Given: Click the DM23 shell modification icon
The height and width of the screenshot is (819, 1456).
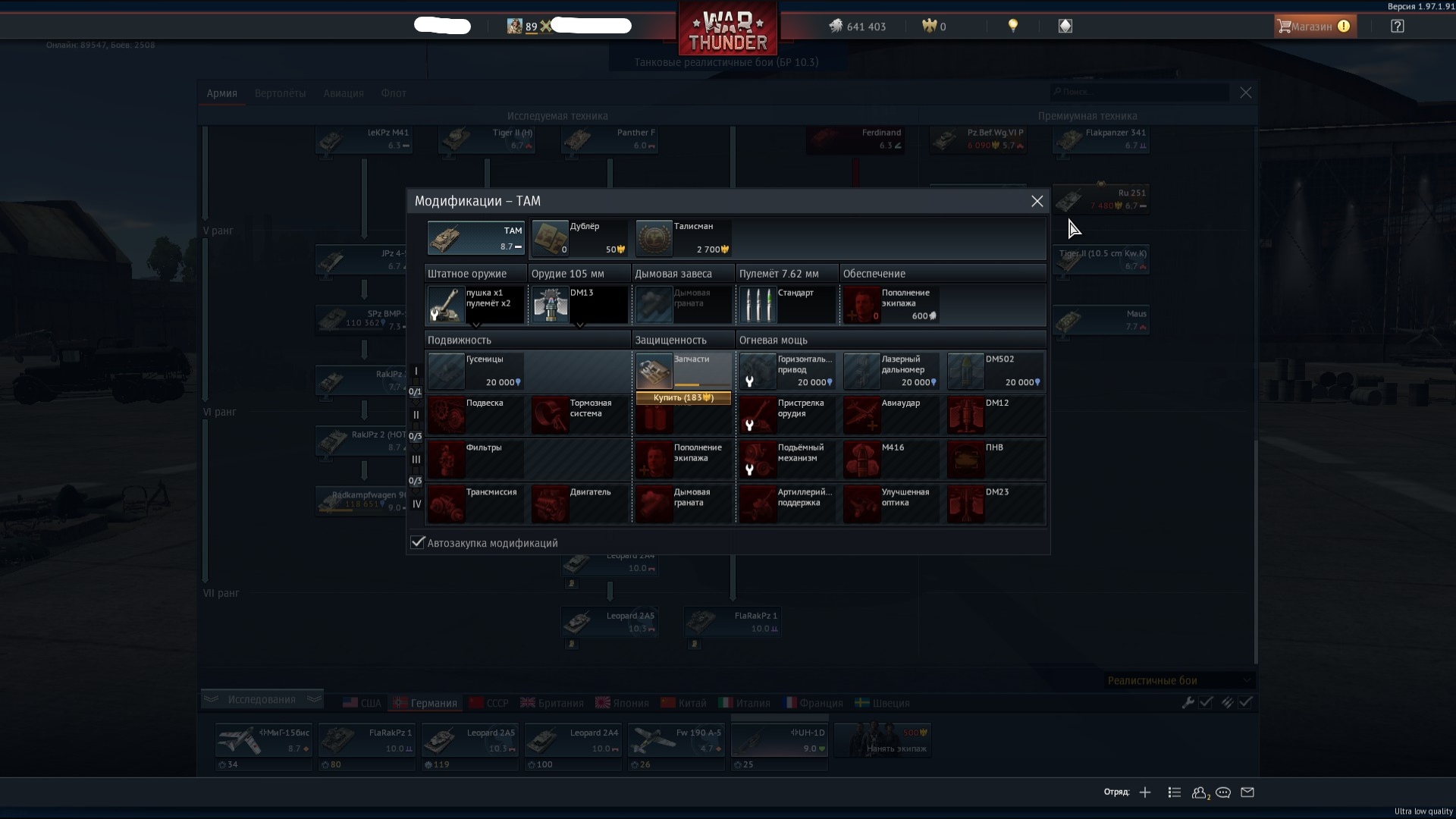Looking at the screenshot, I should [x=965, y=504].
